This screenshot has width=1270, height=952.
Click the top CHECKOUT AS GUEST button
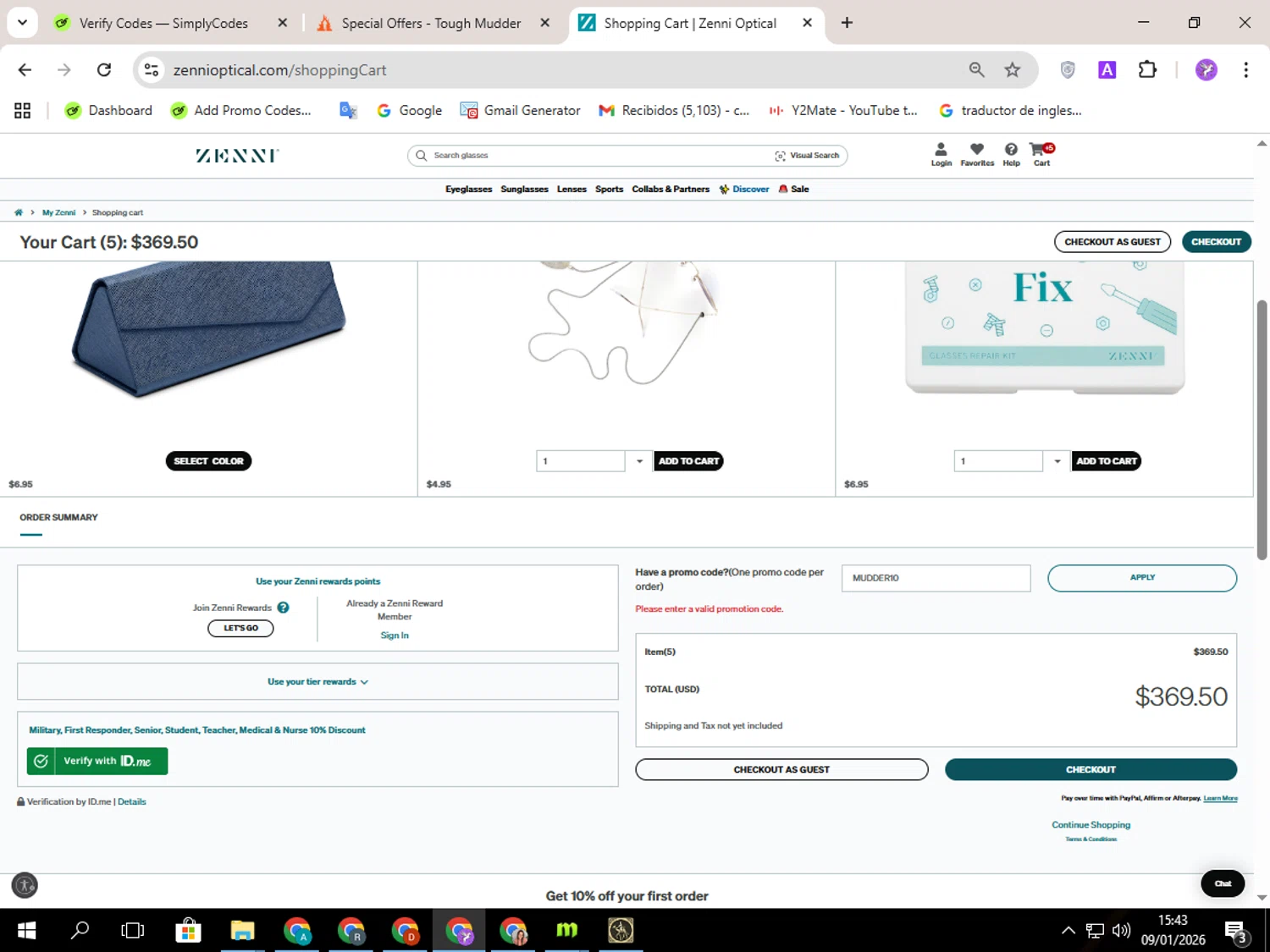[1113, 242]
